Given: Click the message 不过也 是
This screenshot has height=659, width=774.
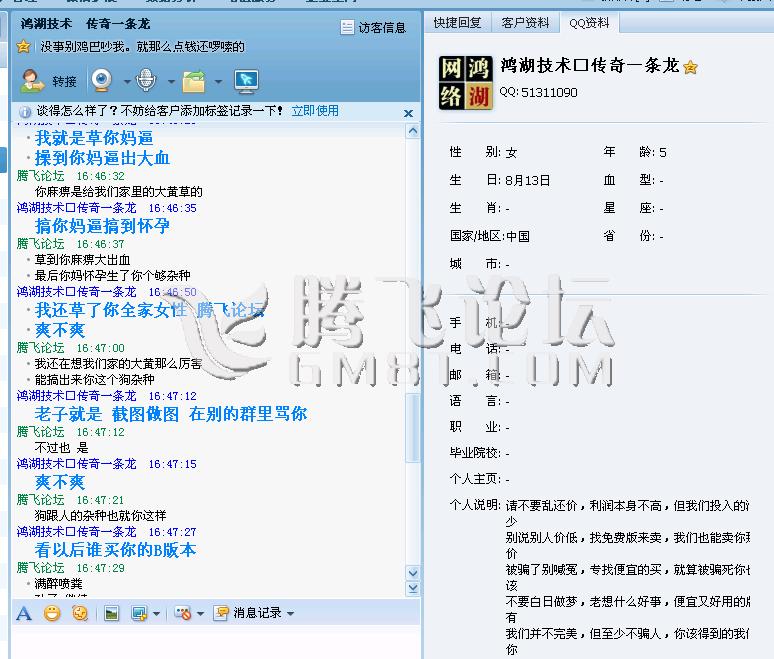Looking at the screenshot, I should pyautogui.click(x=61, y=448).
